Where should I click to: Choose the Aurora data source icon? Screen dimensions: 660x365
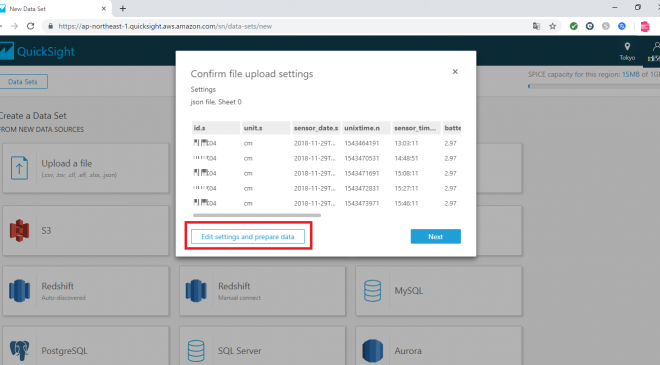click(373, 351)
